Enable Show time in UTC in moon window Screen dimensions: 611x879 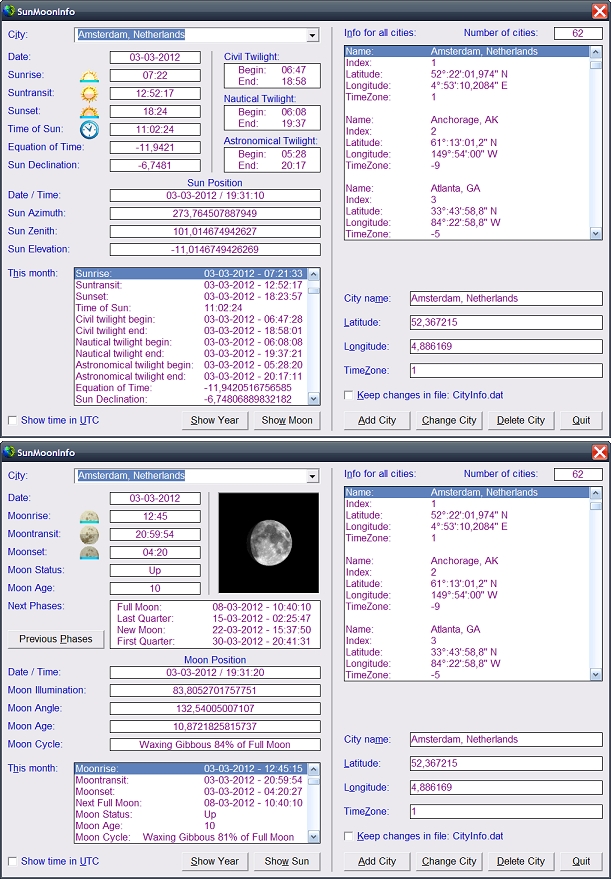click(x=13, y=861)
